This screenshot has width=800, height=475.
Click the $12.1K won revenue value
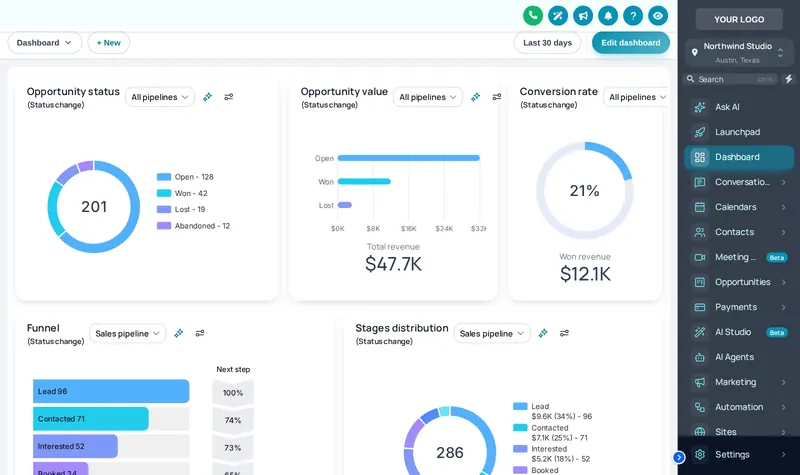(x=585, y=274)
